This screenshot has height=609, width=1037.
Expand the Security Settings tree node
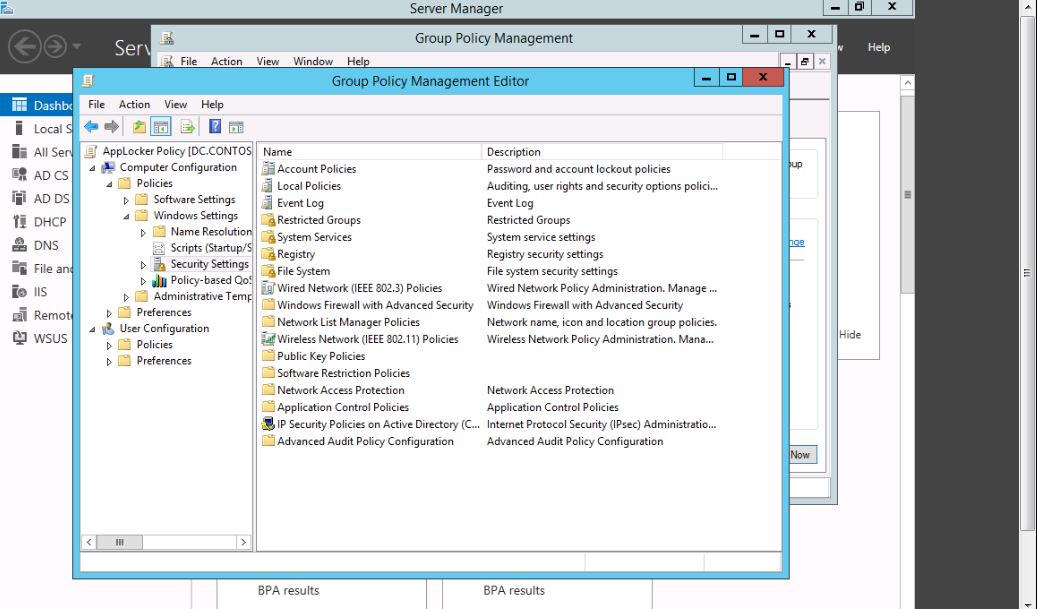(x=143, y=264)
